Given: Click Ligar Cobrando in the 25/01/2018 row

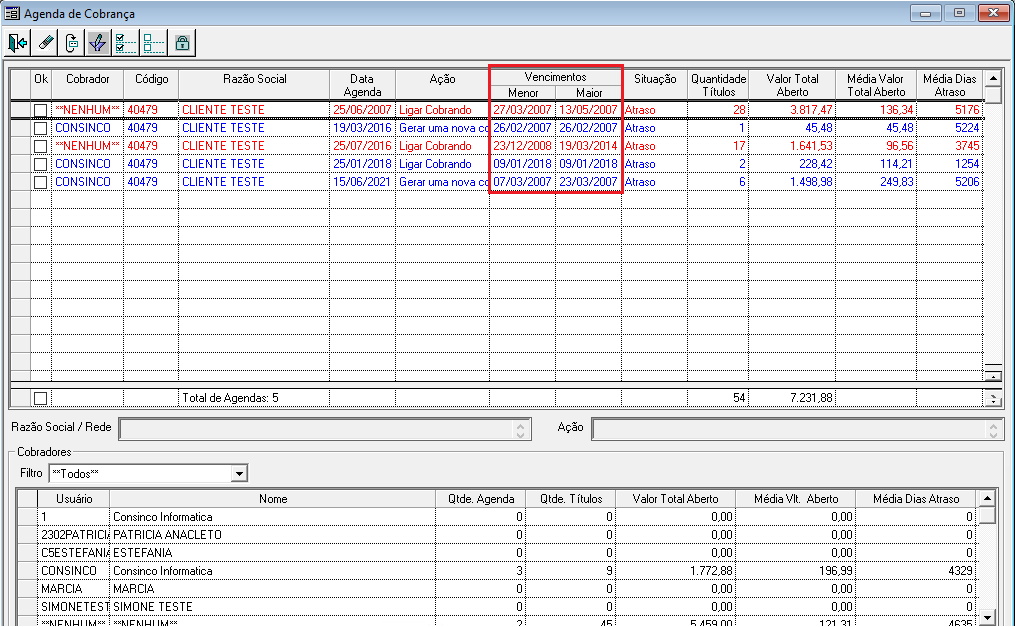Looking at the screenshot, I should 442,164.
